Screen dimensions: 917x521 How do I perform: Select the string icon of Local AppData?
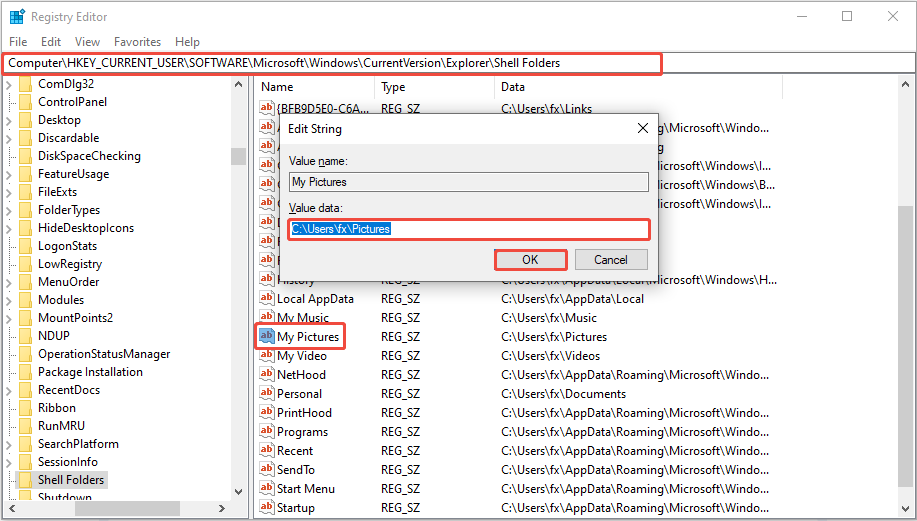point(267,298)
